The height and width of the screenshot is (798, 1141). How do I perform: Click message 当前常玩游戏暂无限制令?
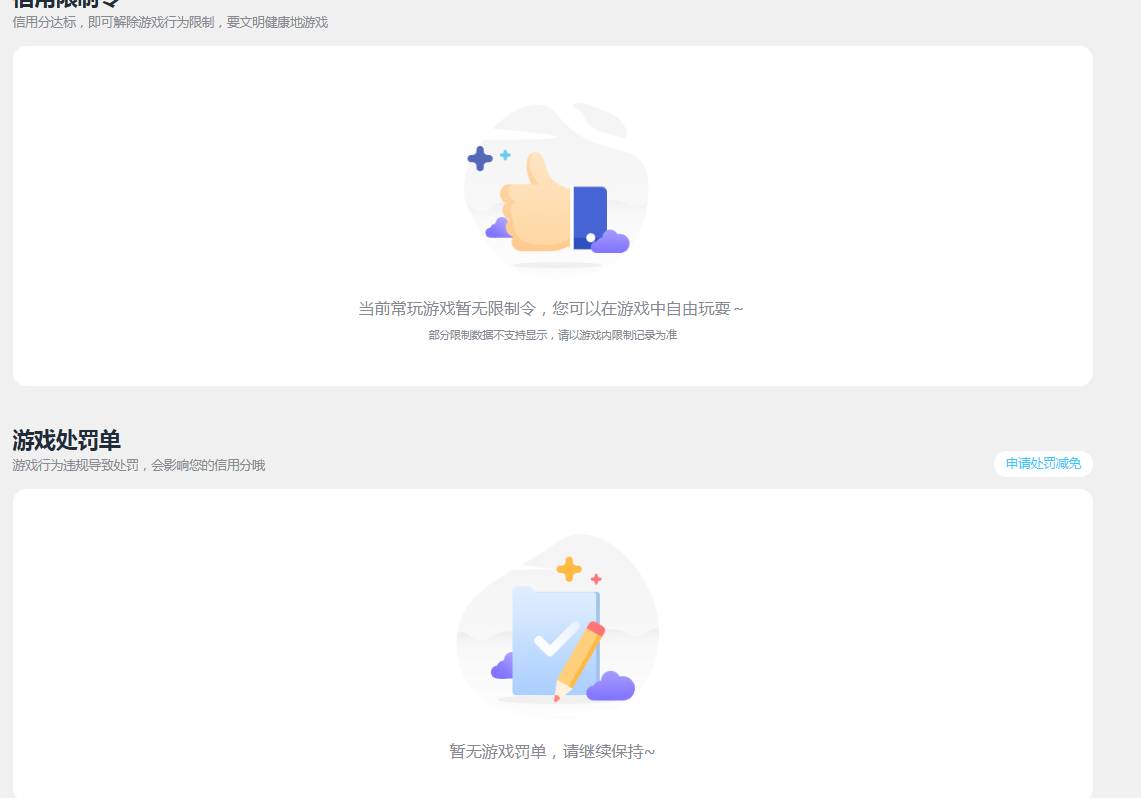tap(553, 308)
